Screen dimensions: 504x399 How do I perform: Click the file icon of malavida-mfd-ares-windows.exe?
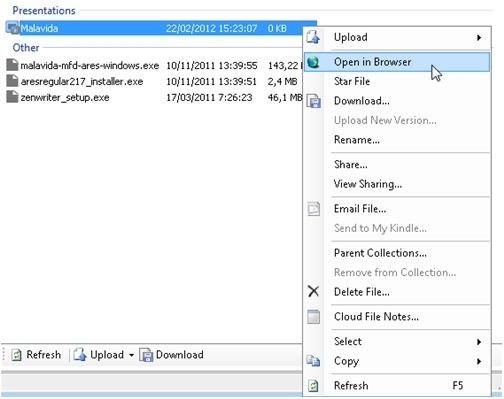coord(12,65)
